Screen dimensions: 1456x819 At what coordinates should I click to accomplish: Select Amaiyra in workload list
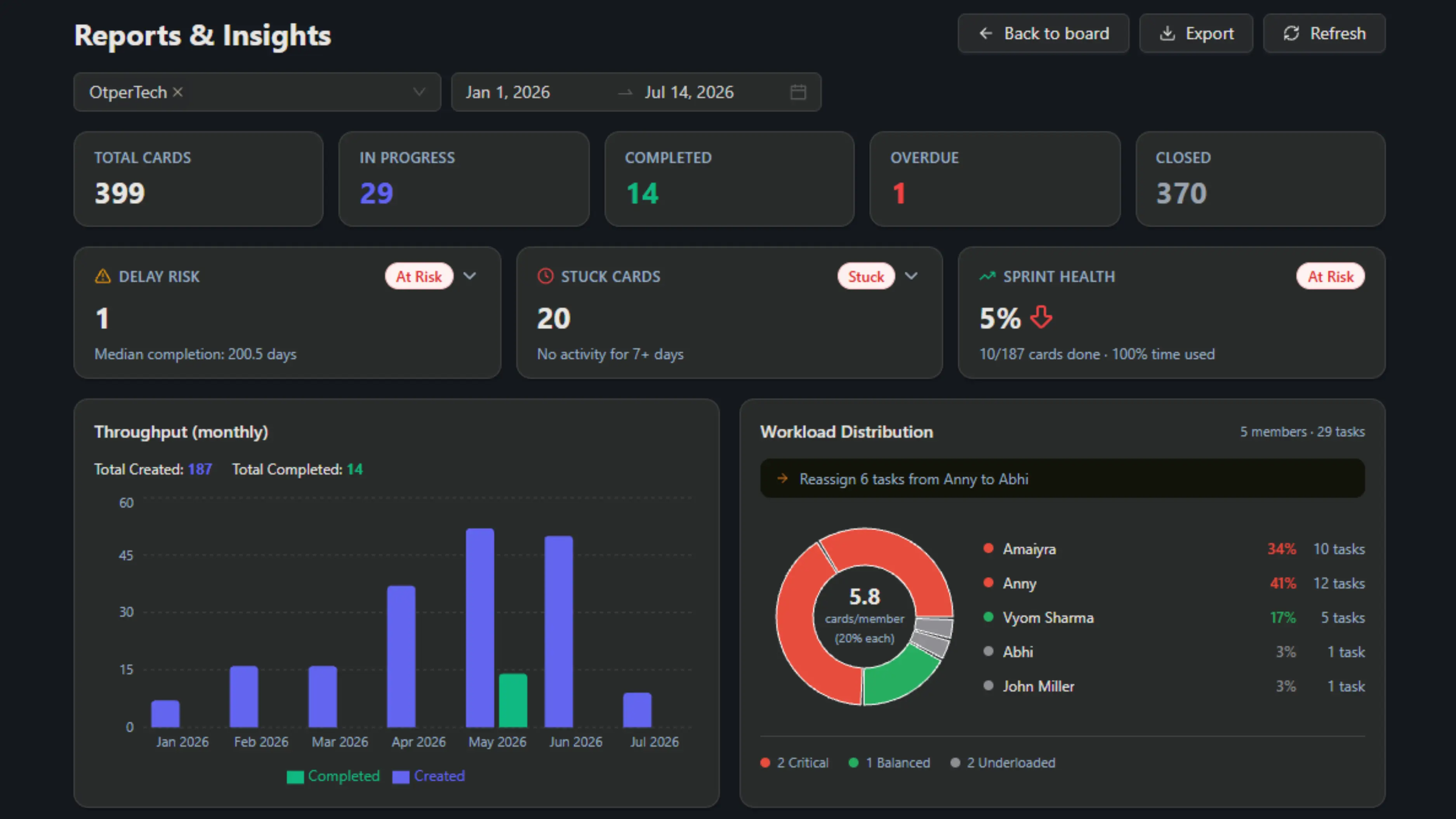[1174, 548]
